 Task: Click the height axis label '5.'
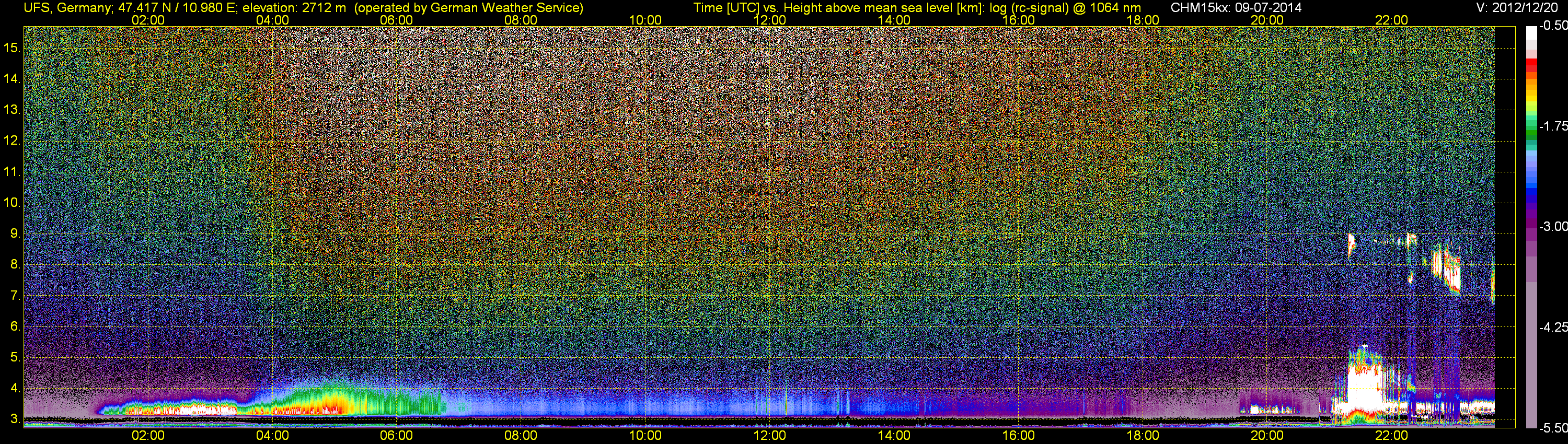coord(15,358)
